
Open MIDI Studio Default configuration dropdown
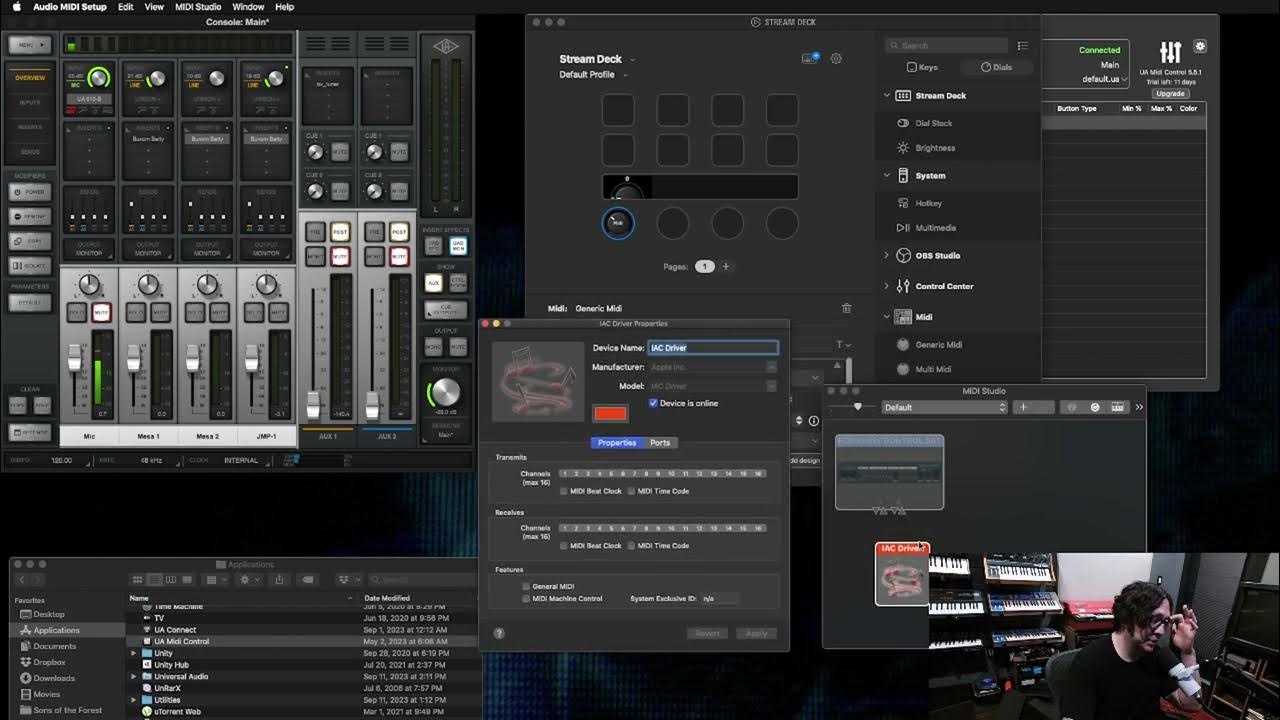pyautogui.click(x=944, y=407)
